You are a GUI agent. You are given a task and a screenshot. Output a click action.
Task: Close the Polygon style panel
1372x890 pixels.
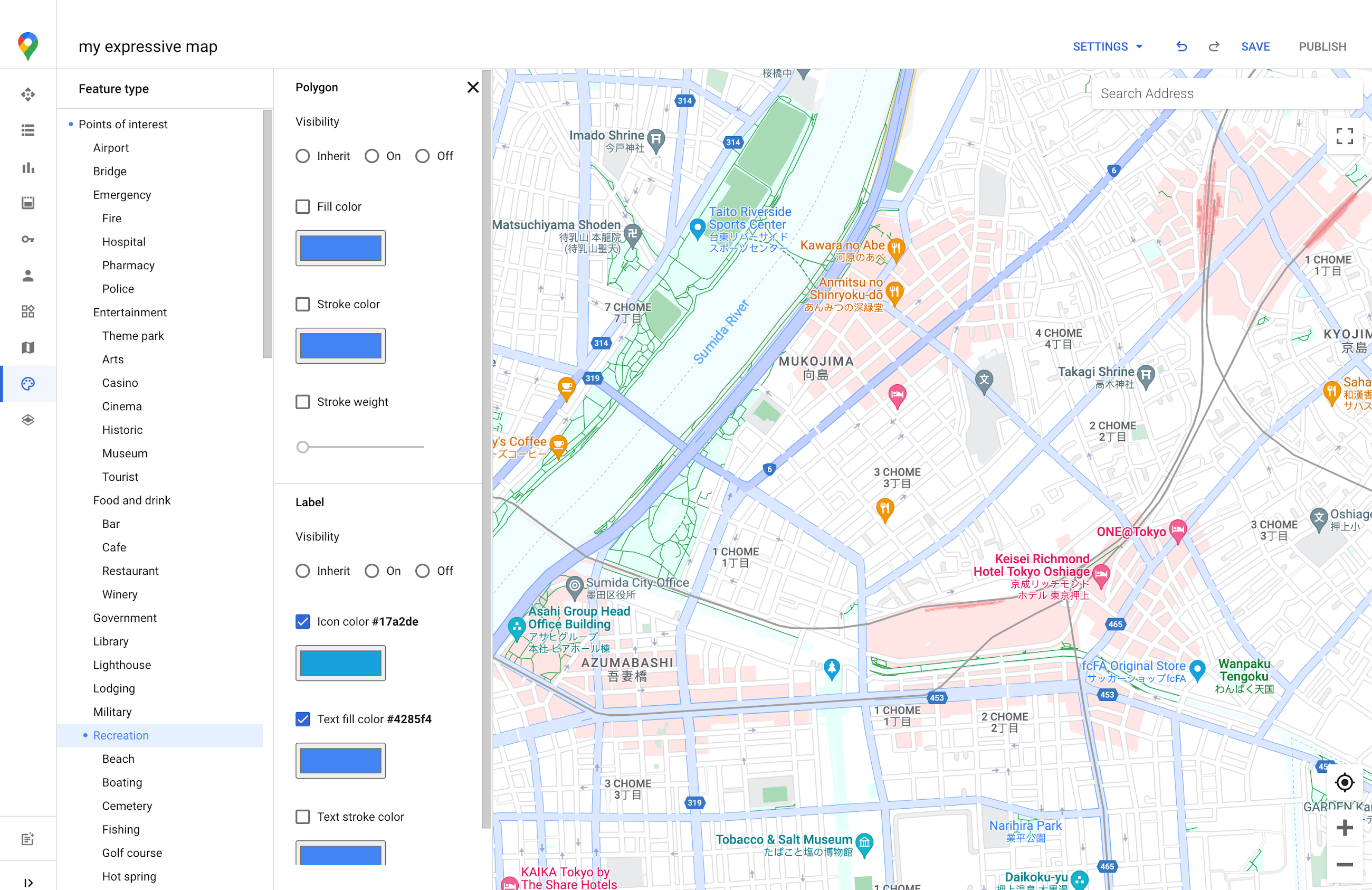(x=473, y=87)
